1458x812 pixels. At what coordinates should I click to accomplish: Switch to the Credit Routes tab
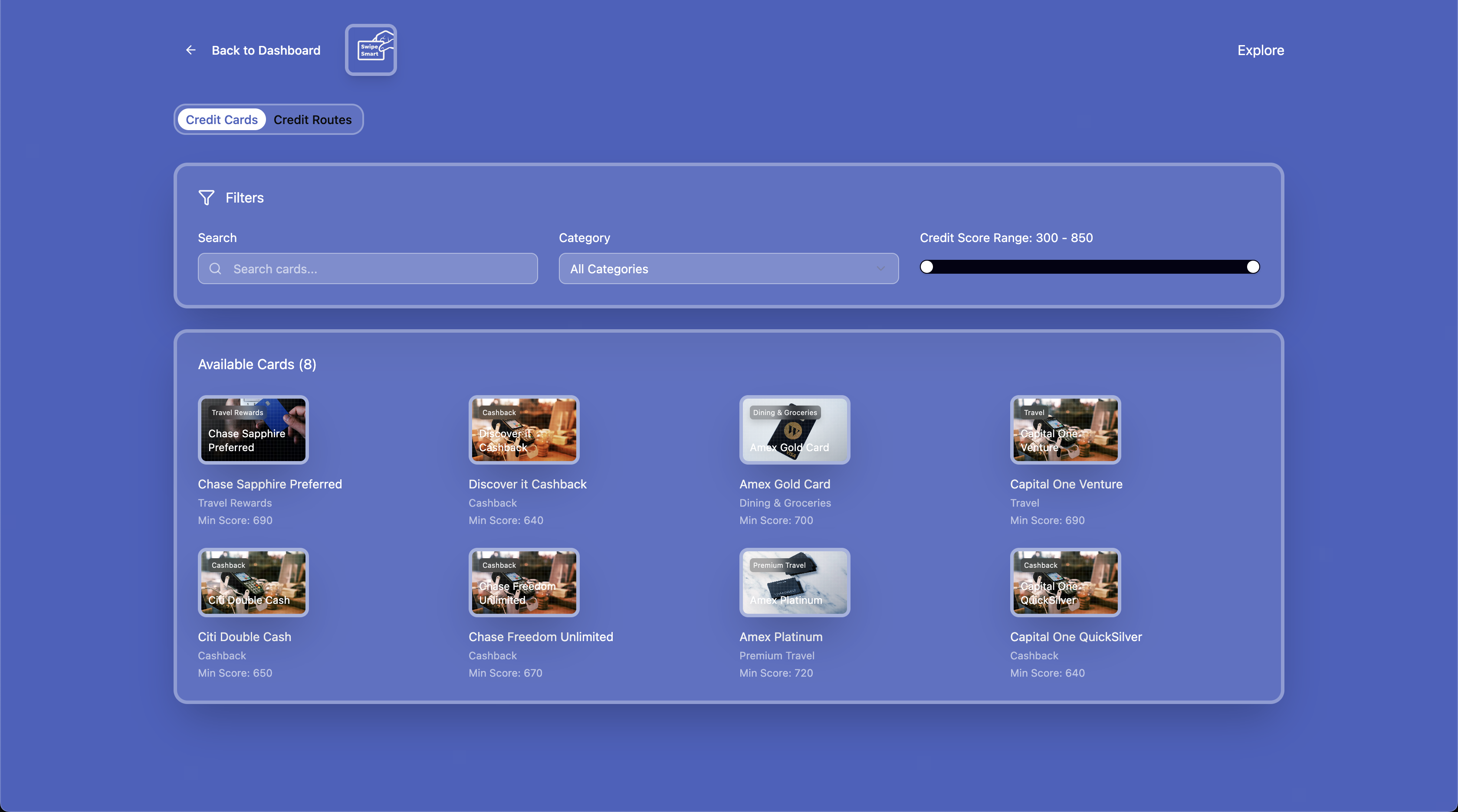(312, 119)
